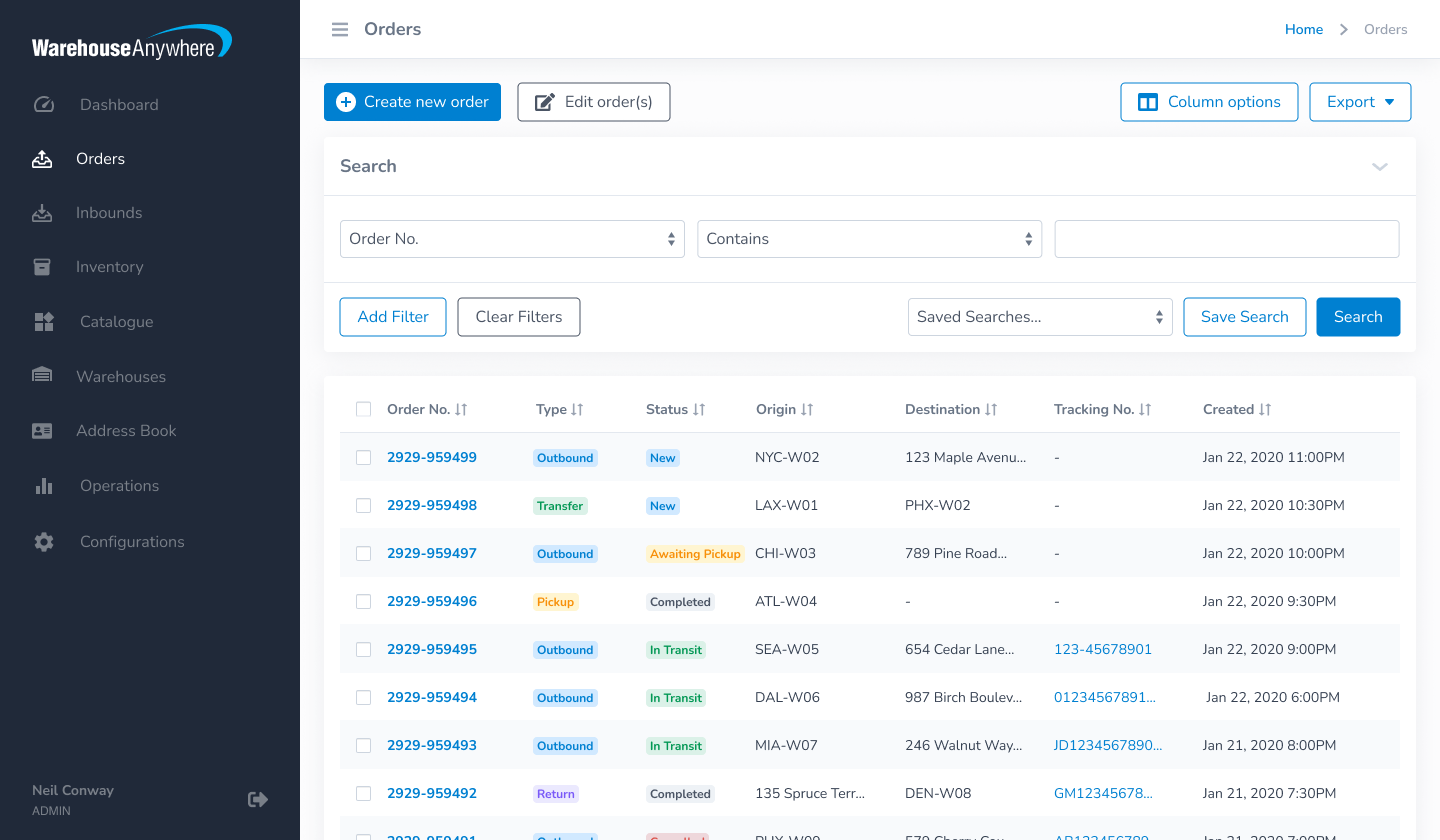Tick the checkbox for order 2929-959495
This screenshot has height=840, width=1440.
coord(363,649)
